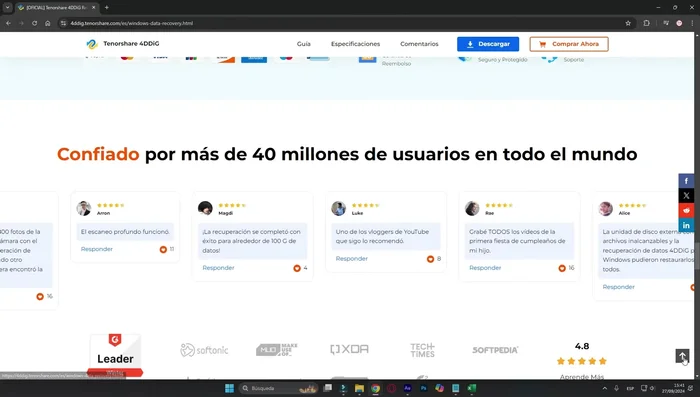Click the XDA logo
Screen dimensions: 700x397
coord(349,349)
